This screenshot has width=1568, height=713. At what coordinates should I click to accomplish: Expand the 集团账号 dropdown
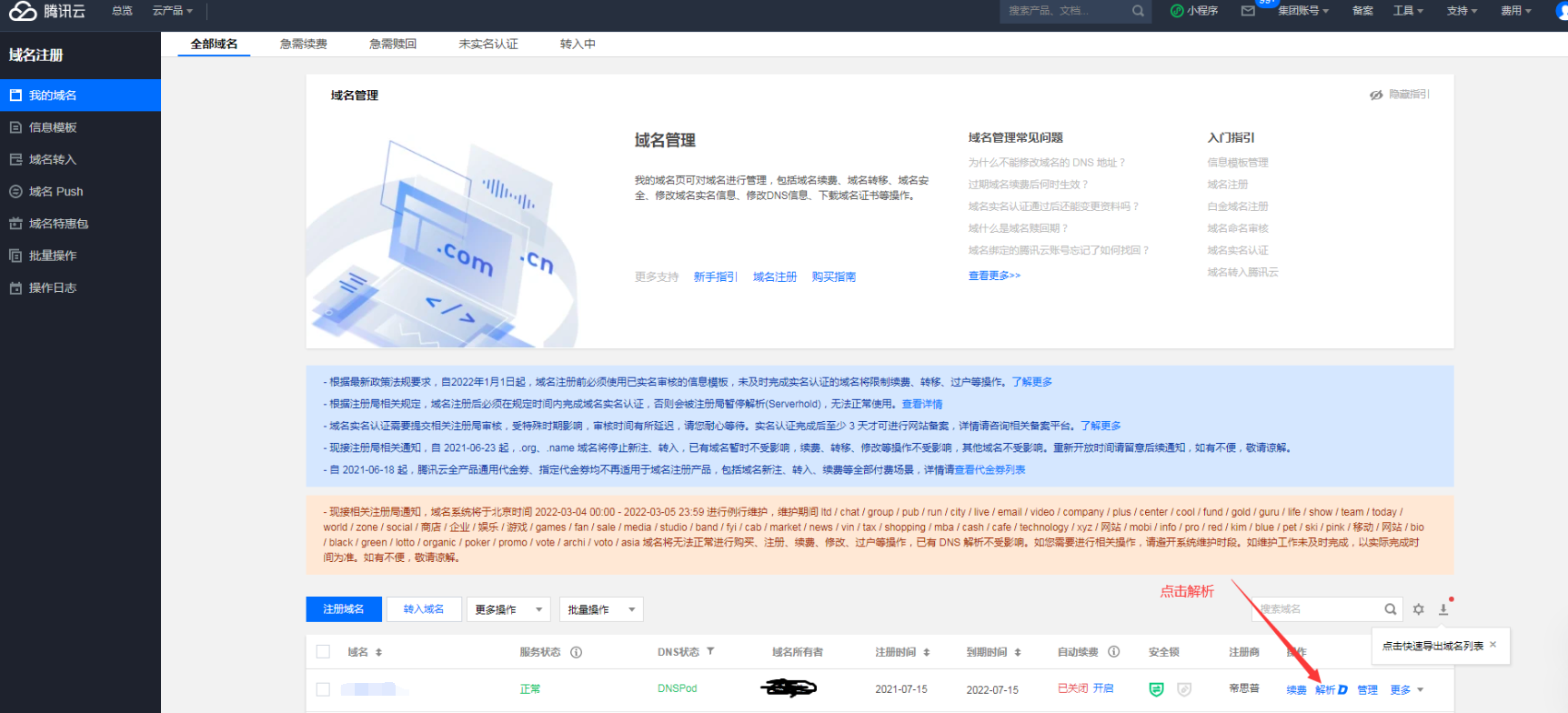pos(1303,11)
